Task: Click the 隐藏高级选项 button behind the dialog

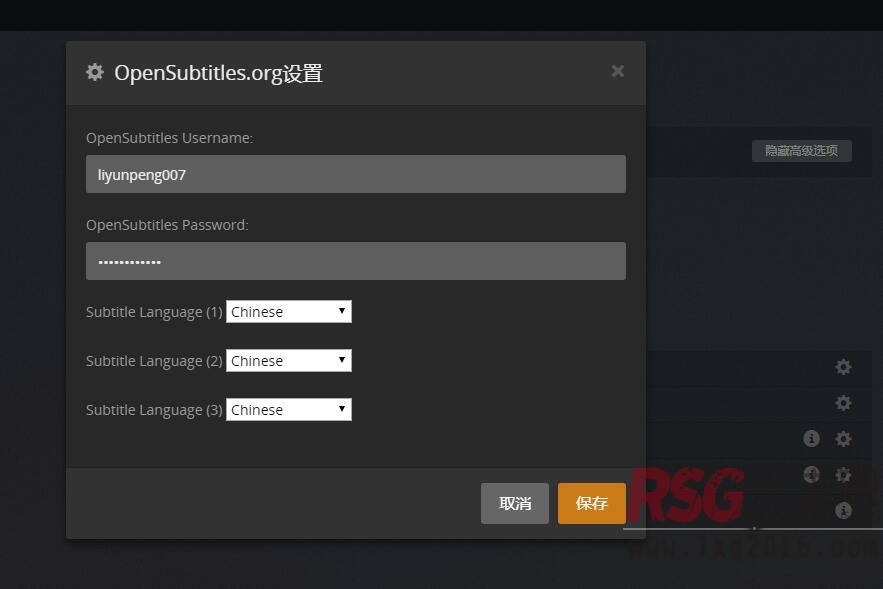Action: point(801,151)
